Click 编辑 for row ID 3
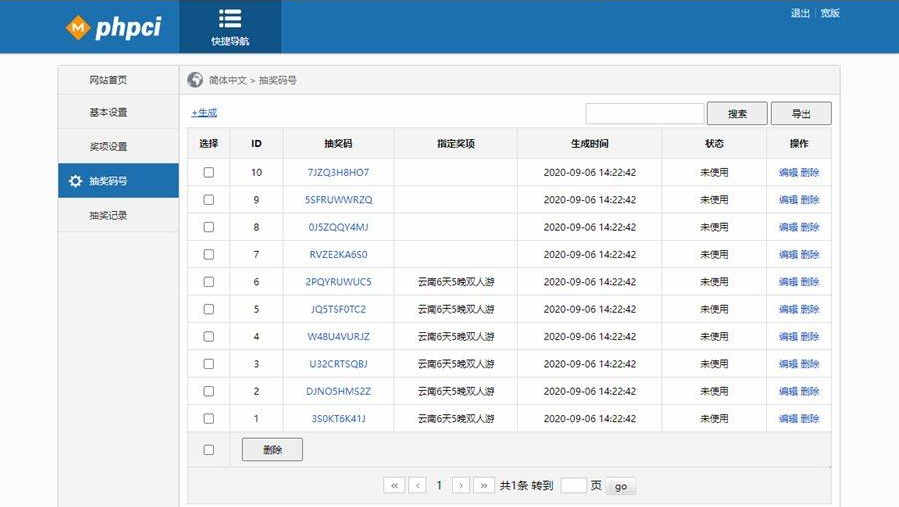 [x=788, y=364]
